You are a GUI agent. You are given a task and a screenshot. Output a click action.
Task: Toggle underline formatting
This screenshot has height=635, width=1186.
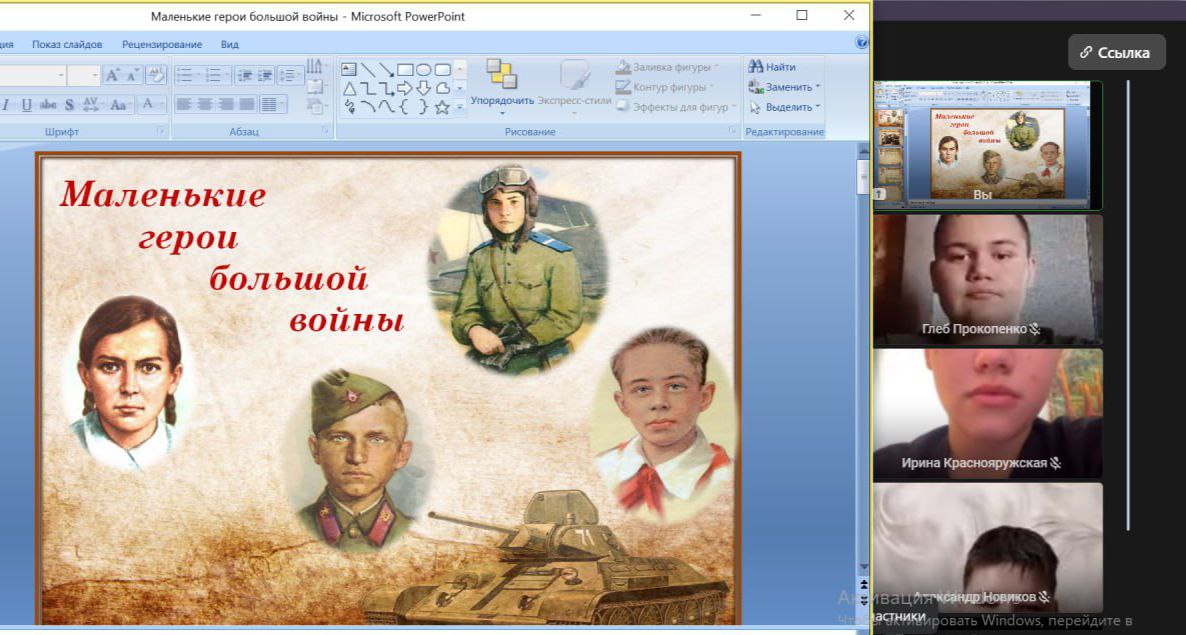(26, 104)
